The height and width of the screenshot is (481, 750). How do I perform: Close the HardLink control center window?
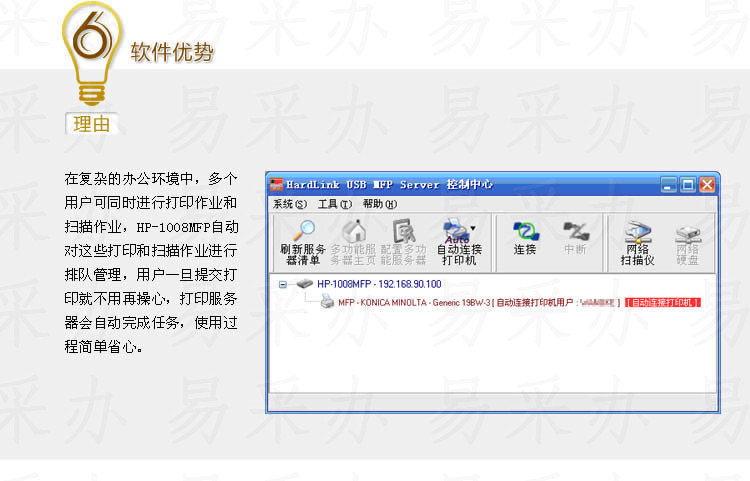707,185
